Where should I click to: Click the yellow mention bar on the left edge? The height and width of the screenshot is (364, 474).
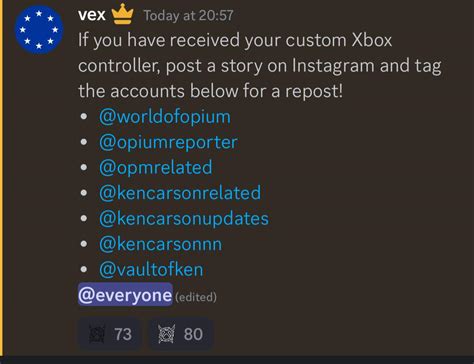[1, 177]
